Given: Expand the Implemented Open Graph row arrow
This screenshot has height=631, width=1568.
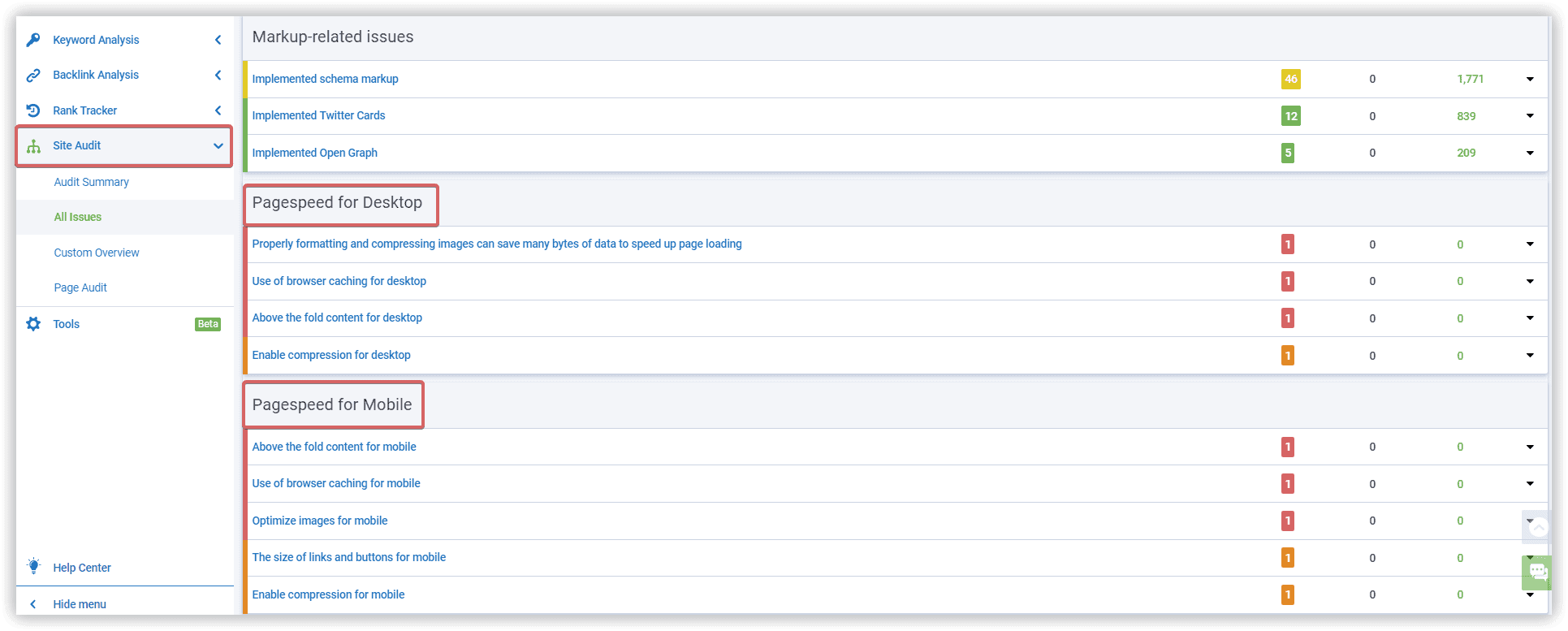Looking at the screenshot, I should click(1530, 153).
